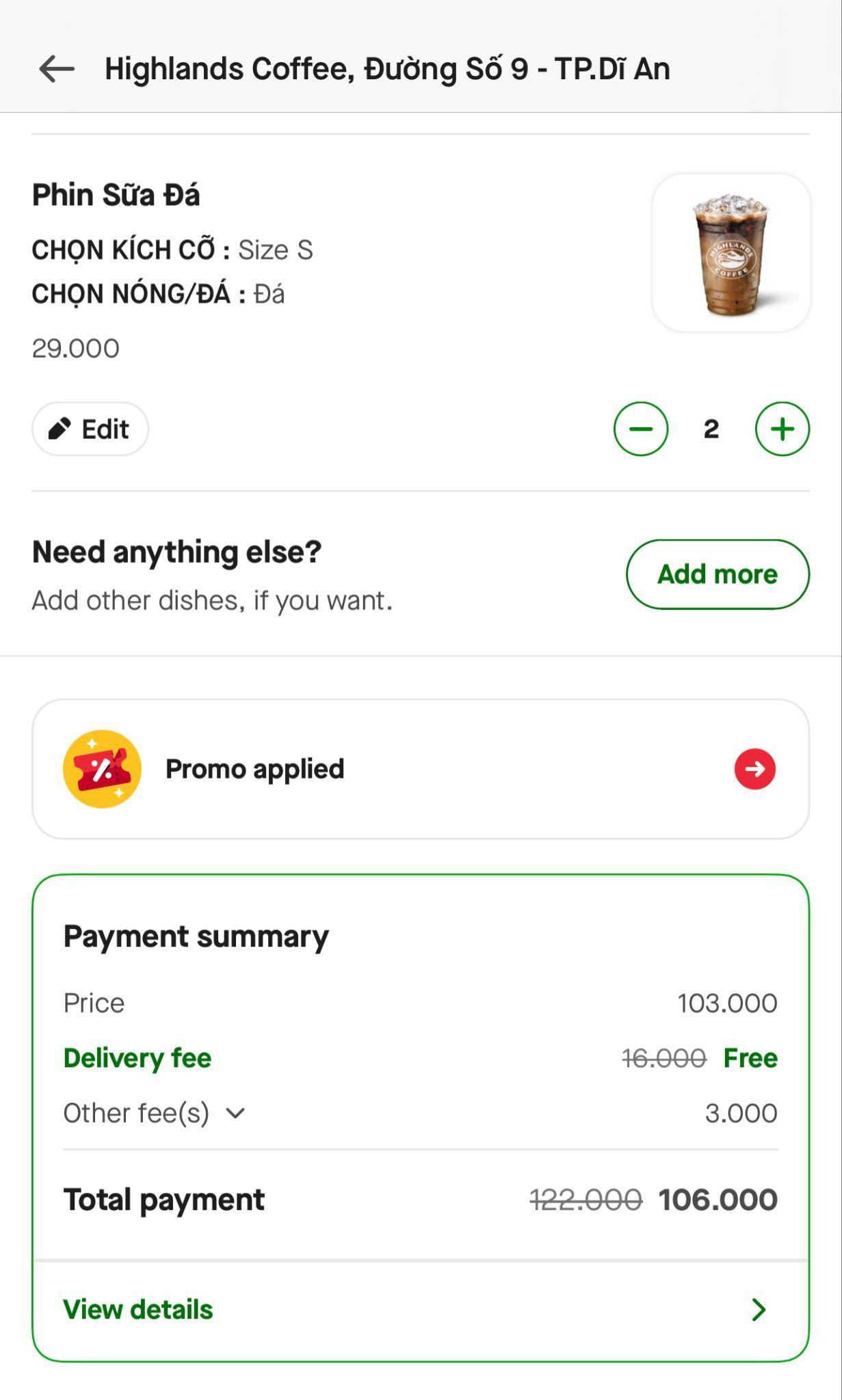The image size is (842, 1400).
Task: Tap the Highlands Coffee store title
Action: pyautogui.click(x=386, y=68)
